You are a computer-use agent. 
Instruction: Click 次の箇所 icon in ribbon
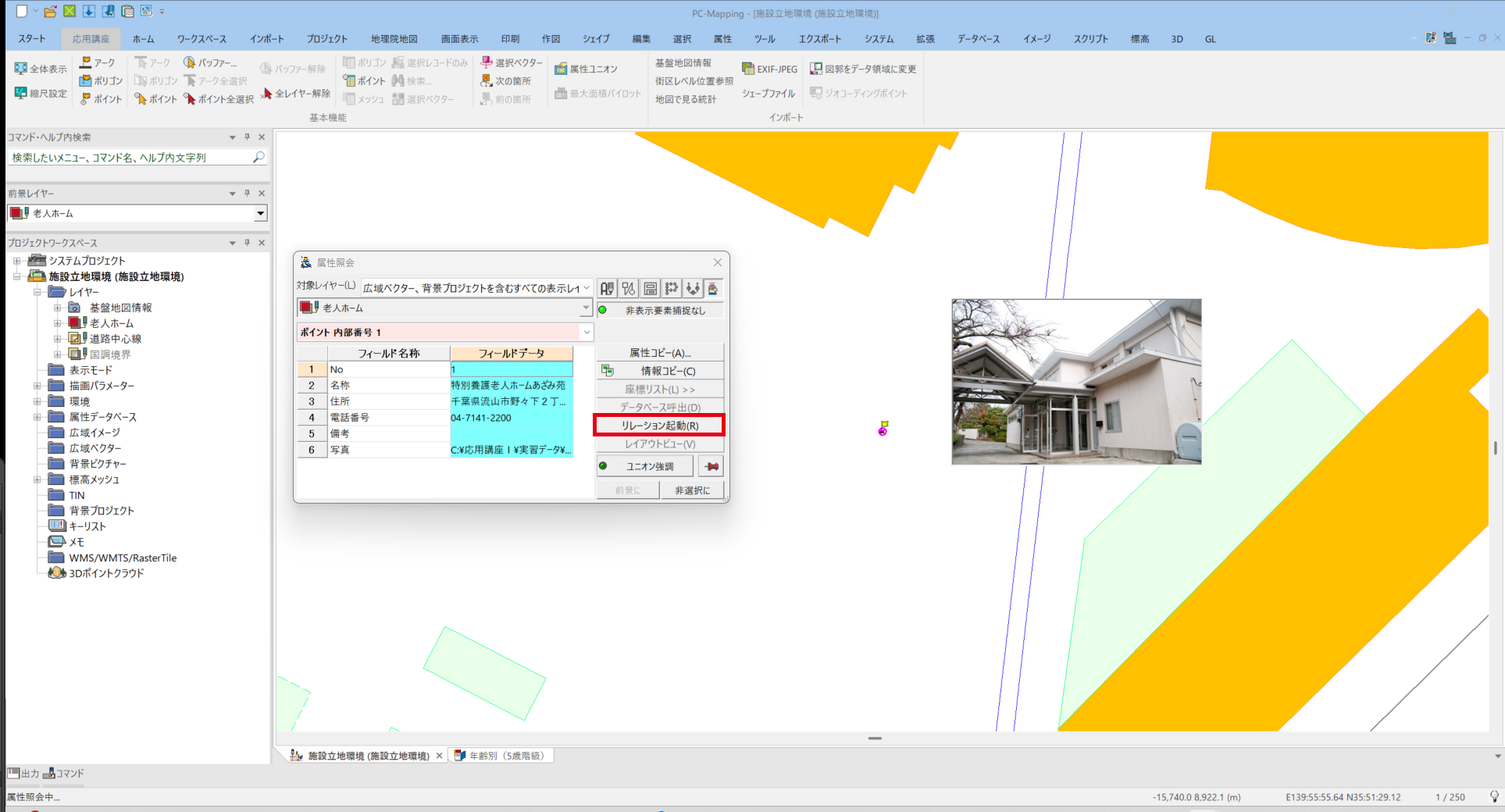[x=487, y=80]
